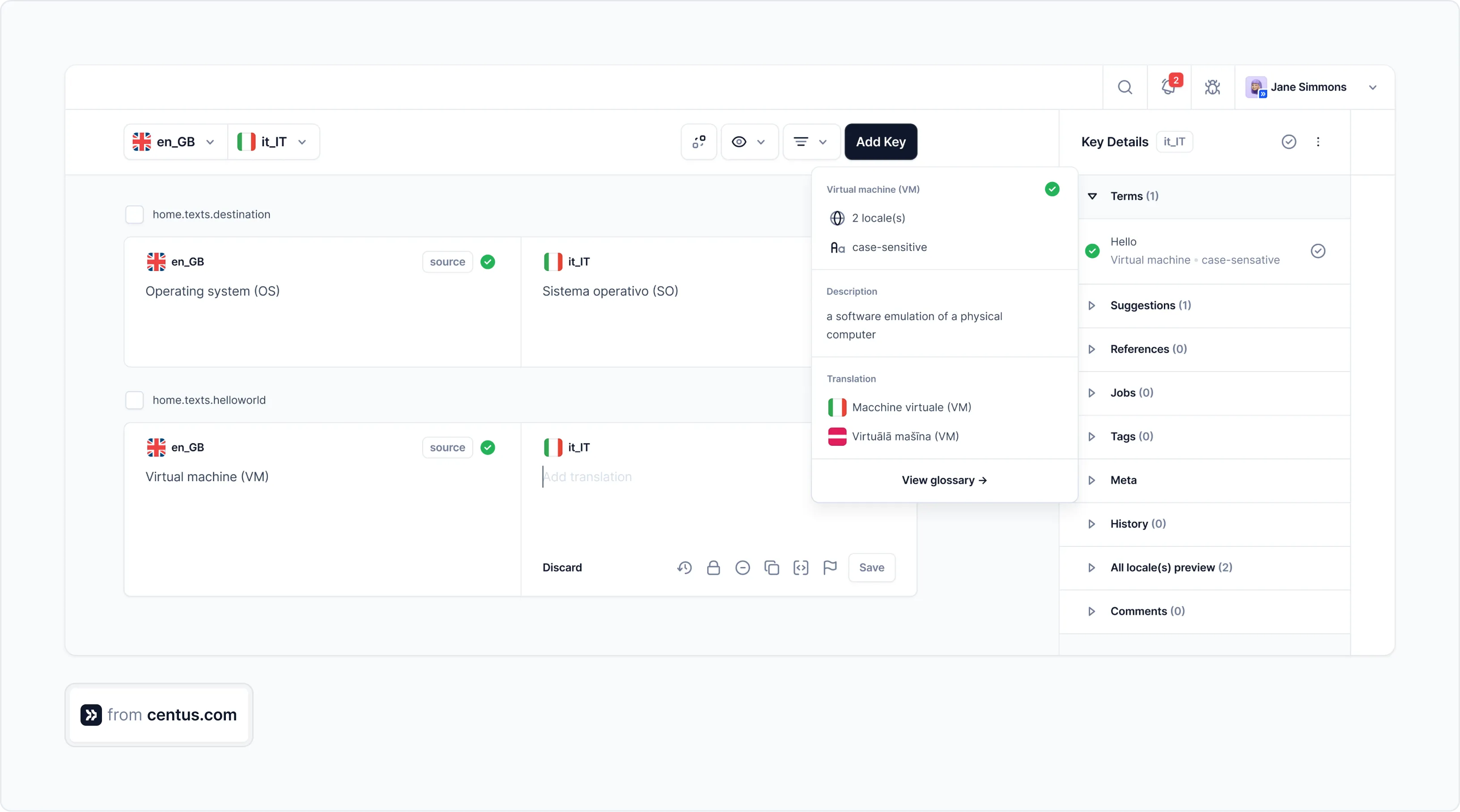Open the three-dot menu in Key Details
Viewport: 1460px width, 812px height.
click(x=1319, y=142)
